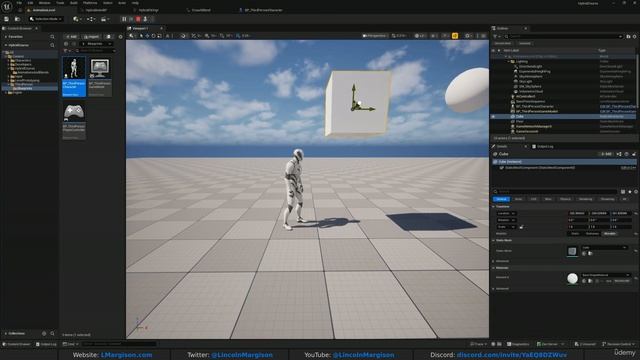The width and height of the screenshot is (640, 360).
Task: Click the viewport scale tool icon
Action: [x=159, y=36]
